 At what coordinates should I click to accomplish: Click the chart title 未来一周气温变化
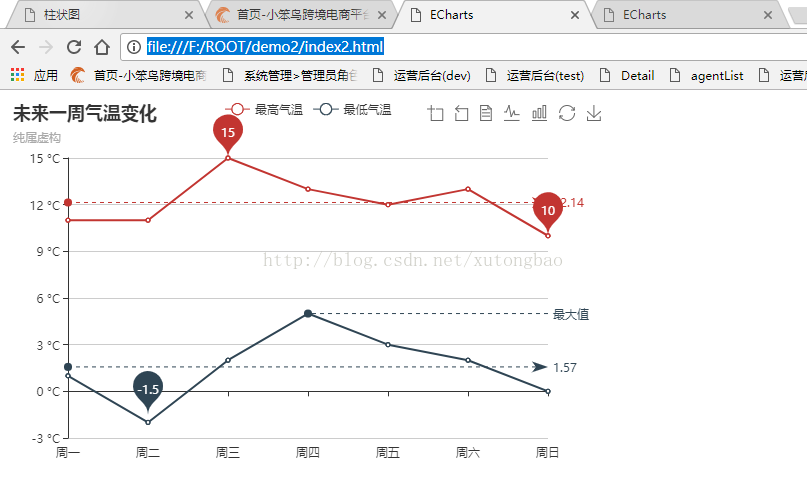85,114
